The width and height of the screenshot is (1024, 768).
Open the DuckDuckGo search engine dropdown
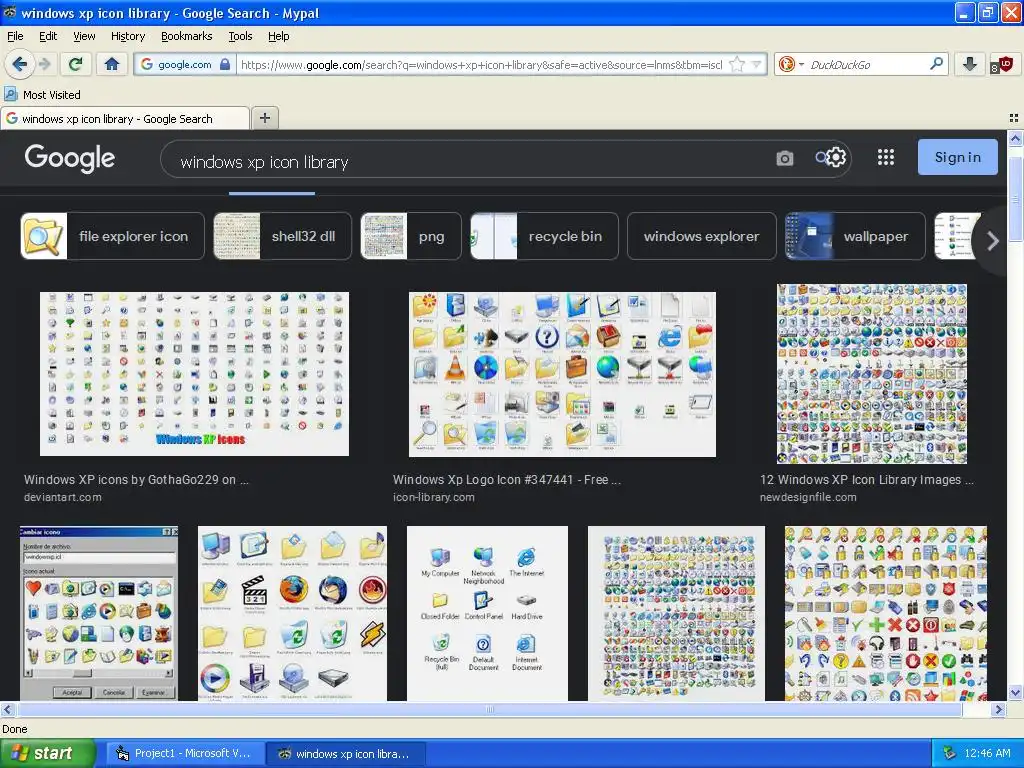791,64
